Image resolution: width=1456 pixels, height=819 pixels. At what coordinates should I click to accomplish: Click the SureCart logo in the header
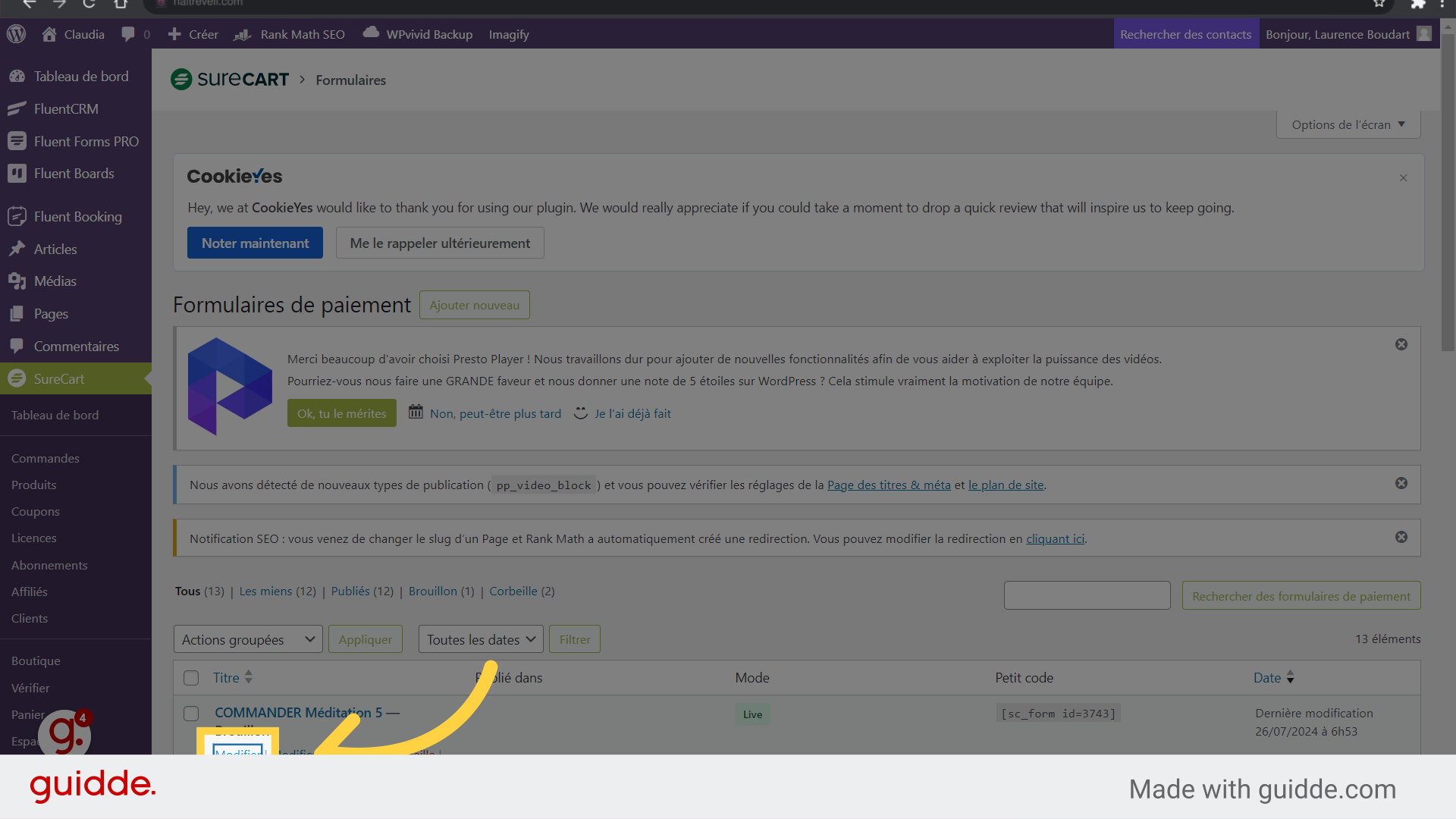pos(230,79)
